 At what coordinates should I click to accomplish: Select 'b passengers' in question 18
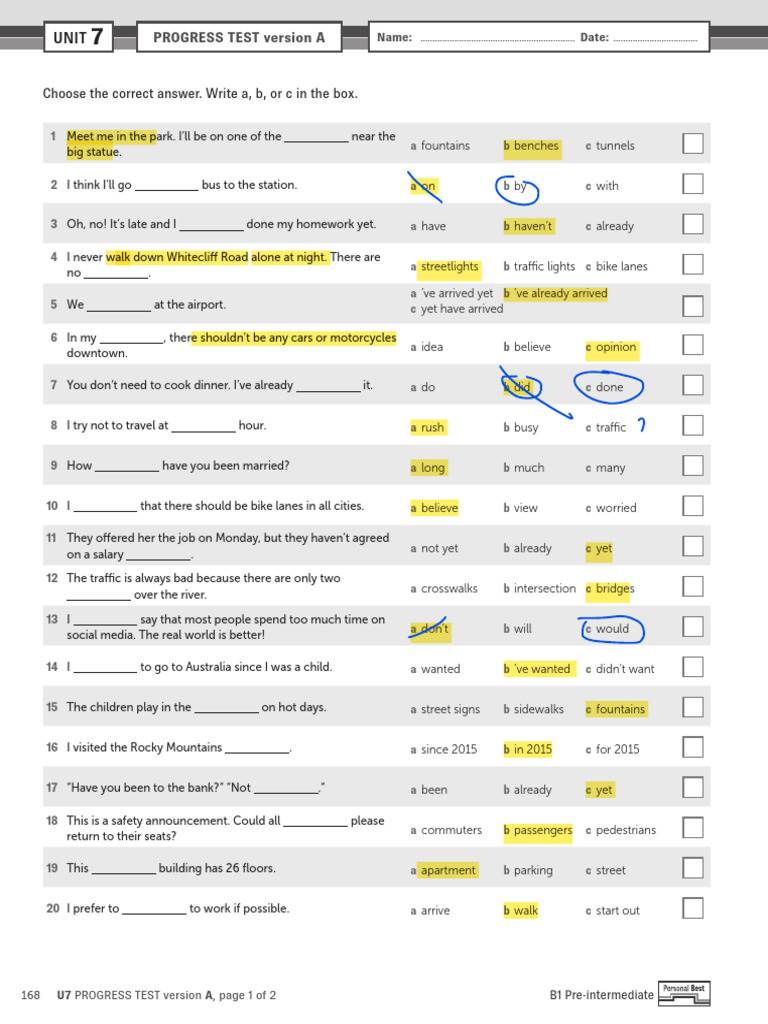coord(539,830)
